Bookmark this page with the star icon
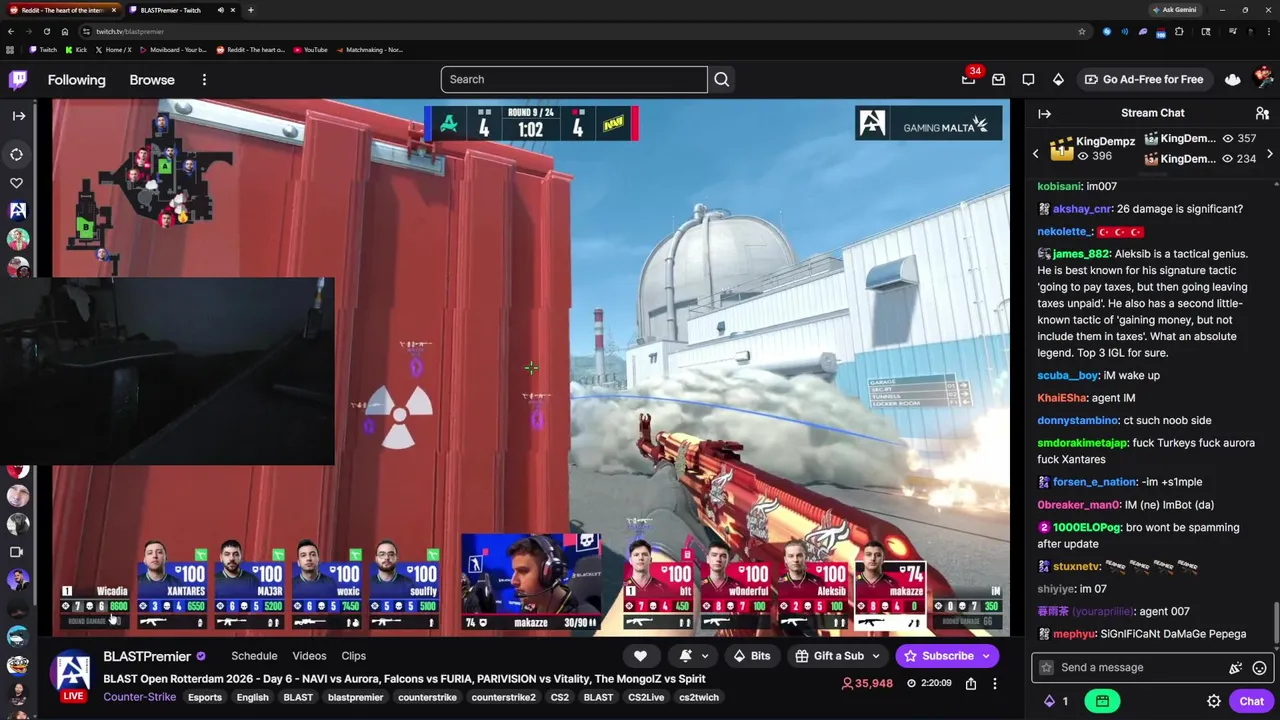1280x720 pixels. click(x=1081, y=31)
